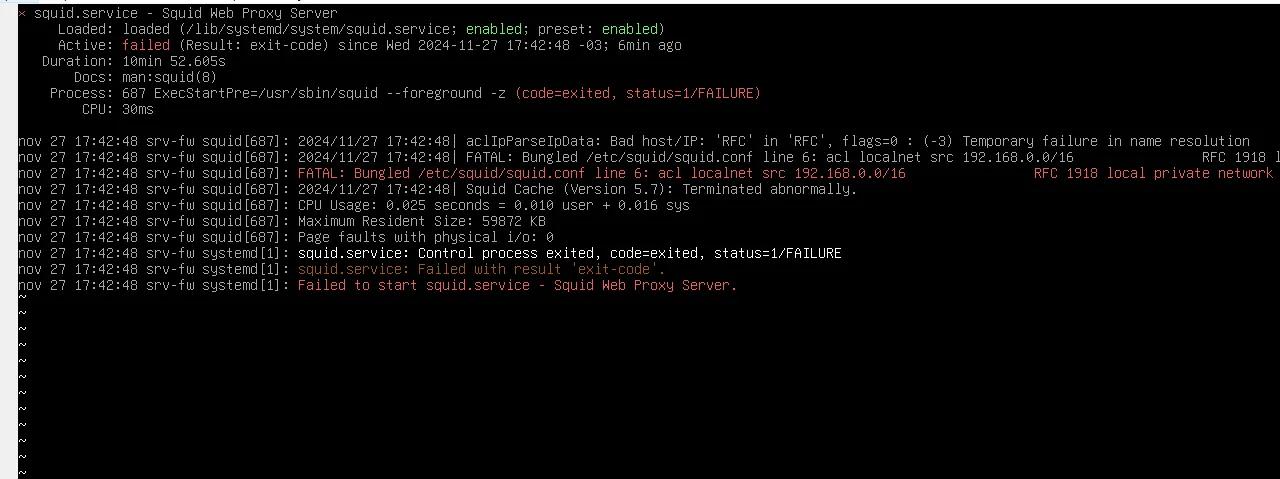Click red "RFC 1918 local private network" text
The image size is (1280, 479).
pos(1152,173)
